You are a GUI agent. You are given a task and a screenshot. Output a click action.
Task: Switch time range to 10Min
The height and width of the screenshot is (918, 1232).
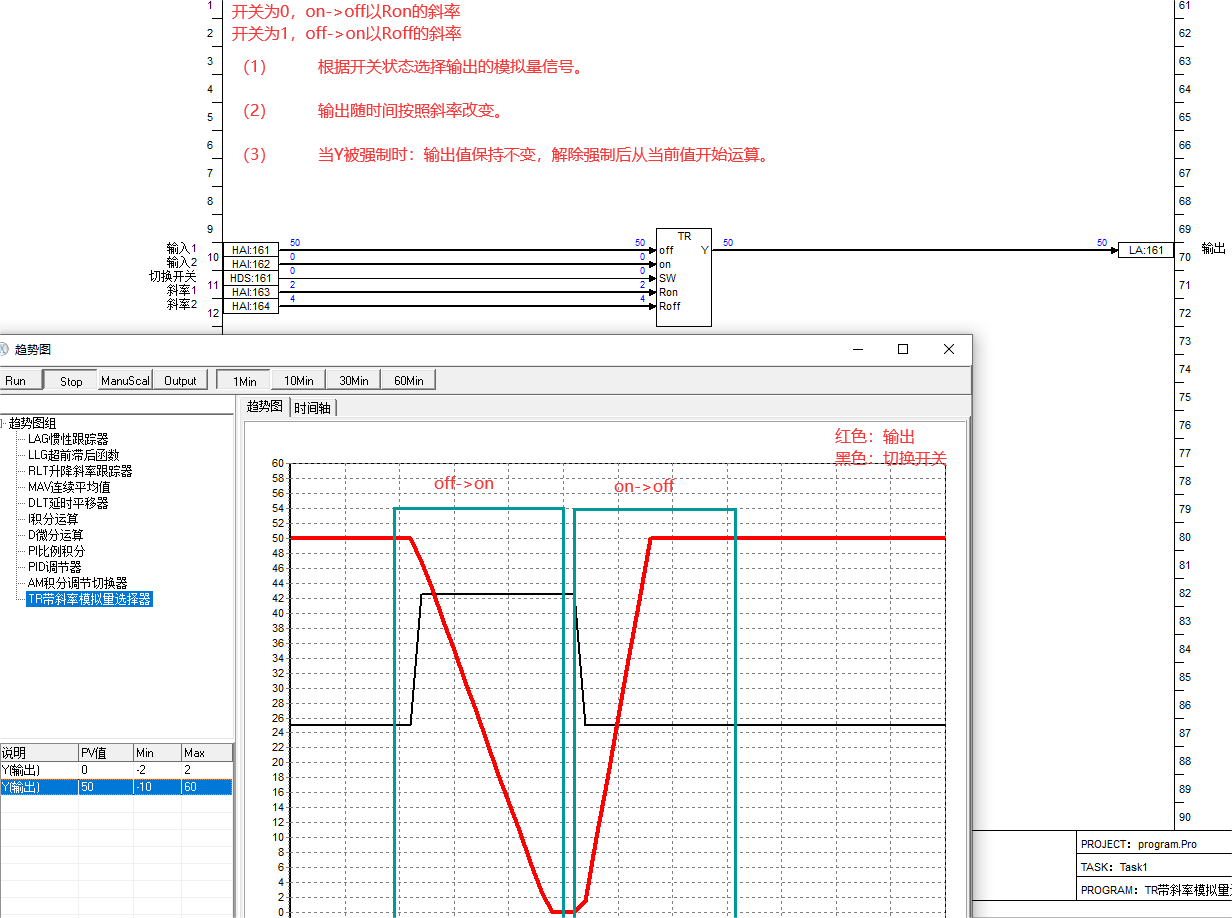coord(299,381)
